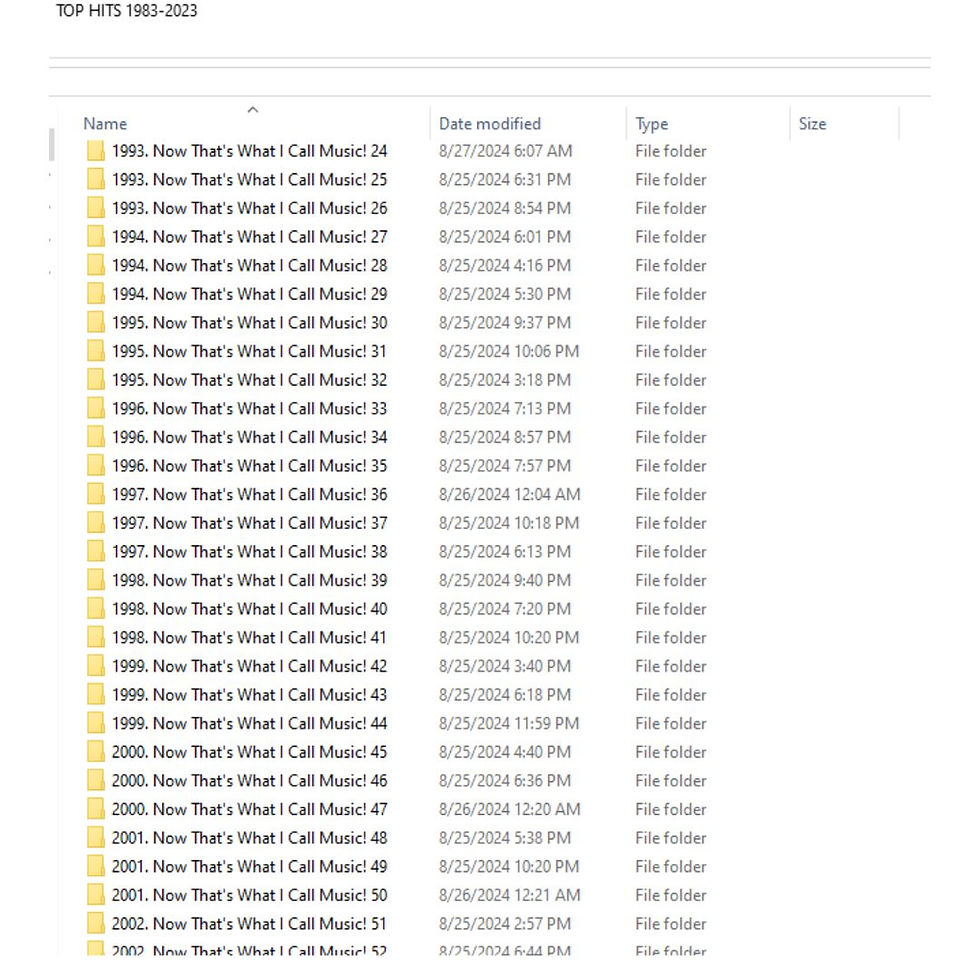The width and height of the screenshot is (980, 980).
Task: Click folder icon for Now Music! 31
Action: (x=96, y=351)
